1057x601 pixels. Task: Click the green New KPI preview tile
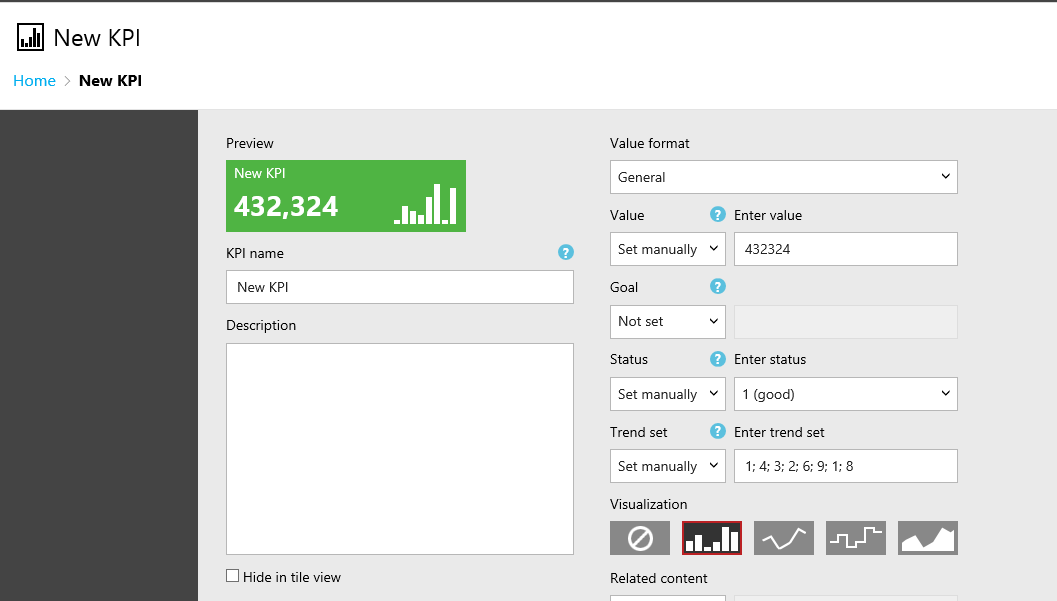tap(345, 196)
